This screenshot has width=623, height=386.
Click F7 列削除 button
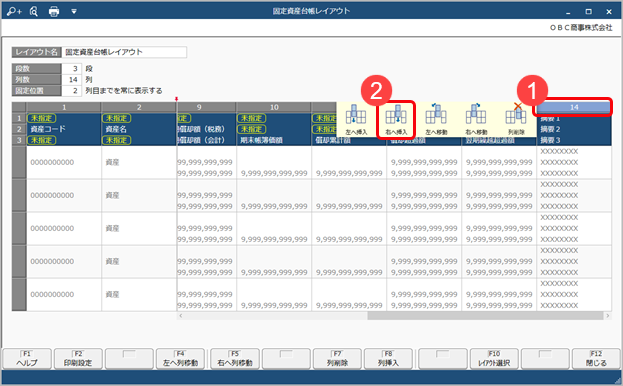click(x=337, y=359)
